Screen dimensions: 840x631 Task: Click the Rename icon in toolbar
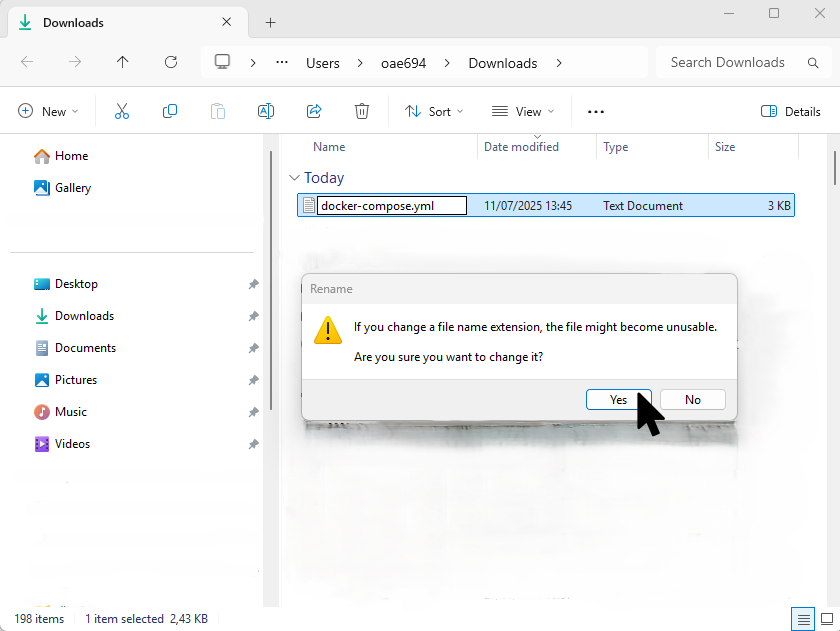point(266,112)
